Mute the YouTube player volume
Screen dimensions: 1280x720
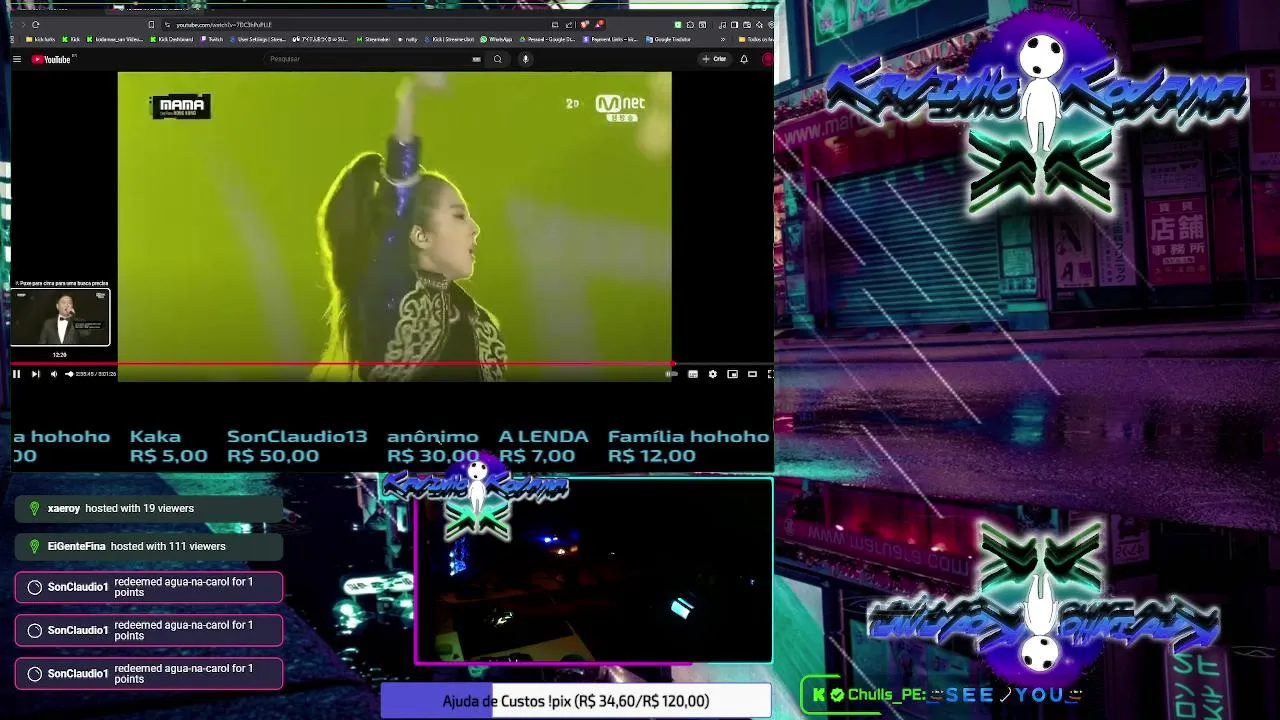click(x=54, y=374)
